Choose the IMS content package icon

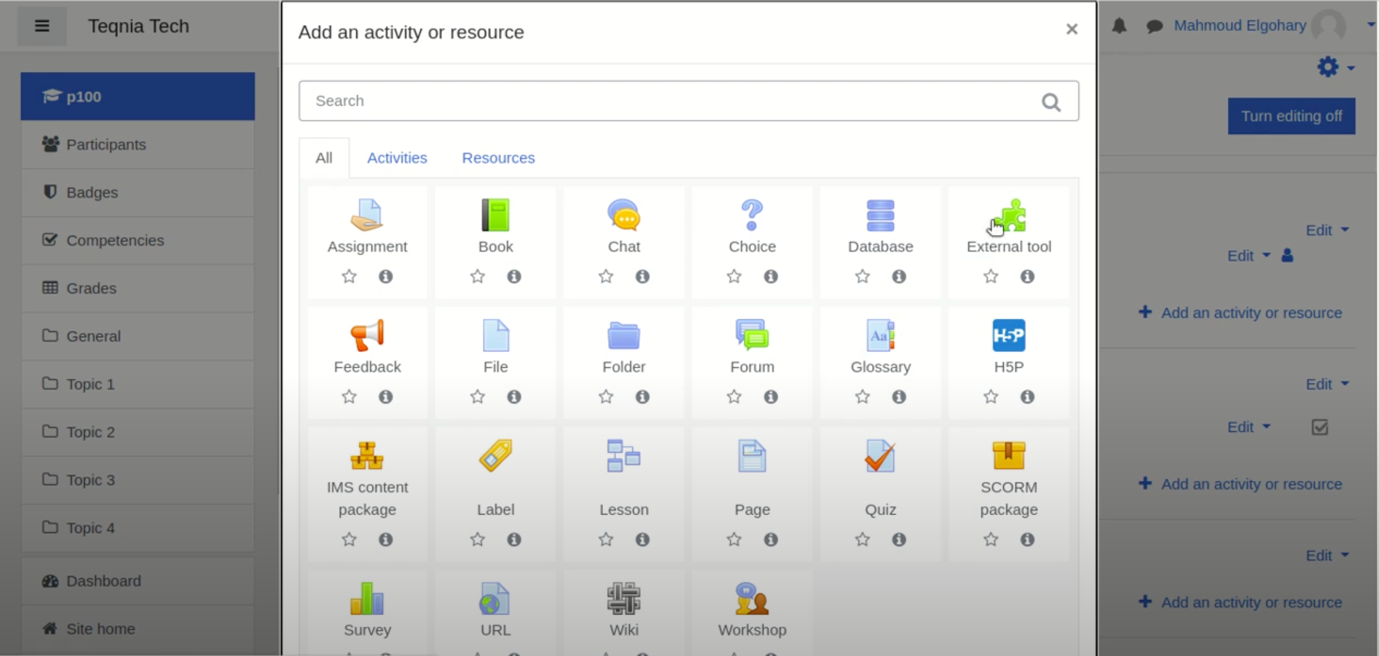[x=367, y=456]
